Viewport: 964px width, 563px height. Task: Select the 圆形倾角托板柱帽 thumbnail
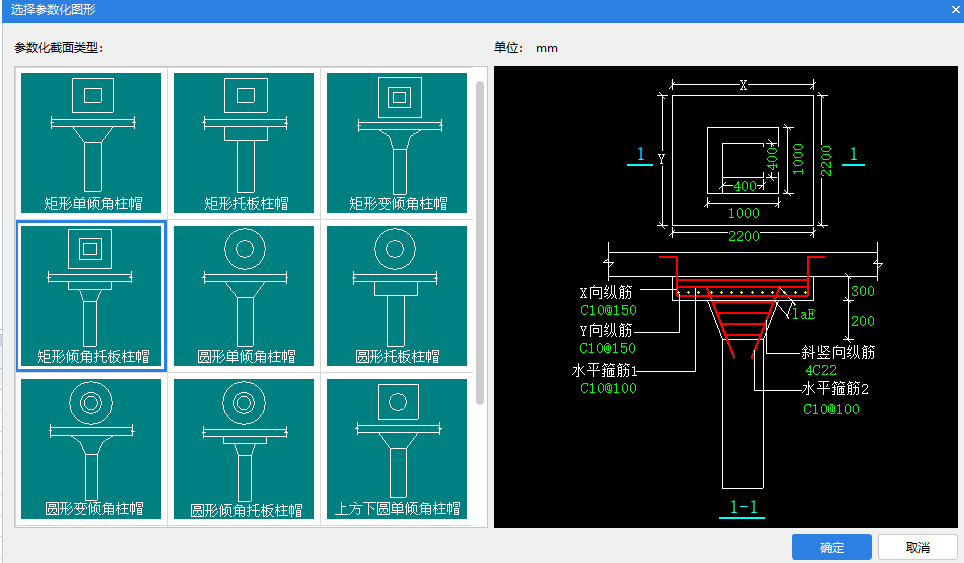click(x=244, y=449)
